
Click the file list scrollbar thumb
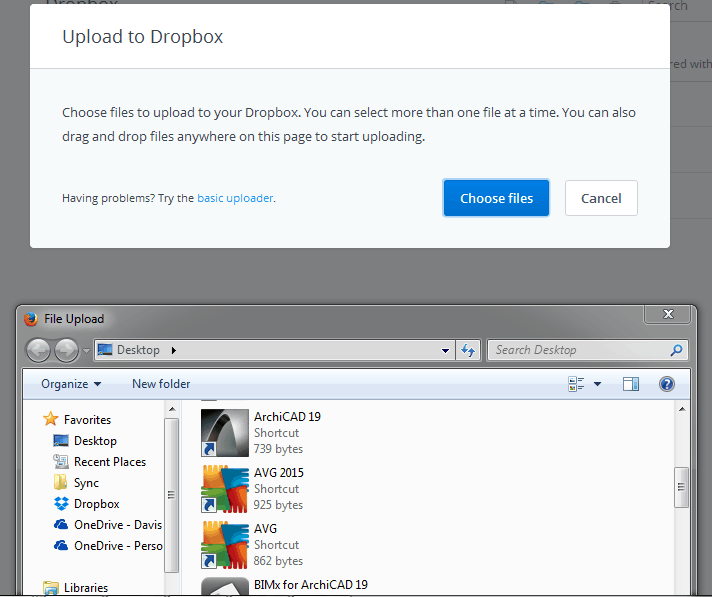[x=681, y=487]
